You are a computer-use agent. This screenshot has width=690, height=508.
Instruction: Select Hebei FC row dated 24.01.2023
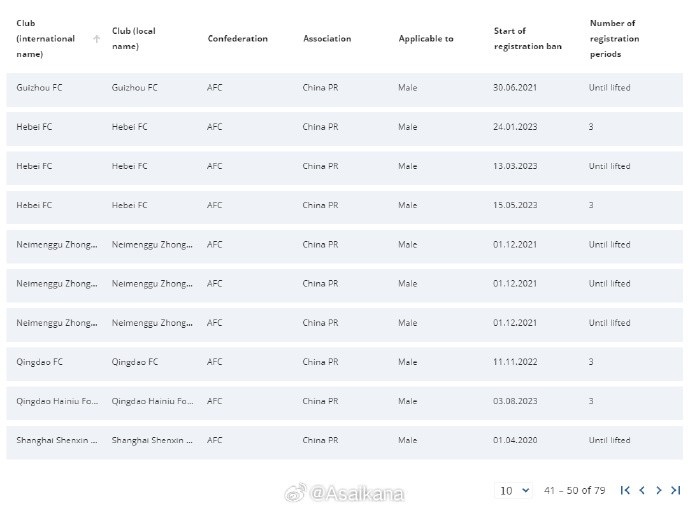click(345, 129)
